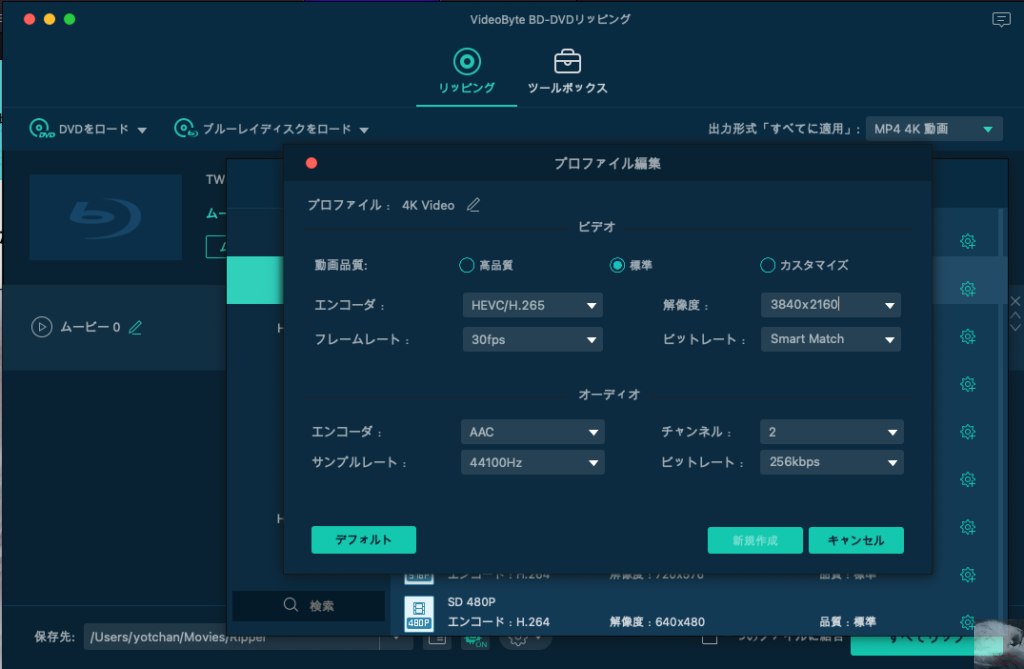Select the SD 480P profile name
Screen dimensions: 1024x669
coord(472,602)
